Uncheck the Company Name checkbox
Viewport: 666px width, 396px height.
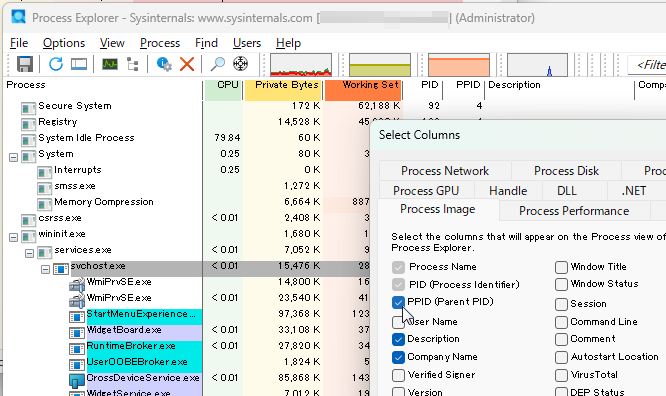[398, 357]
